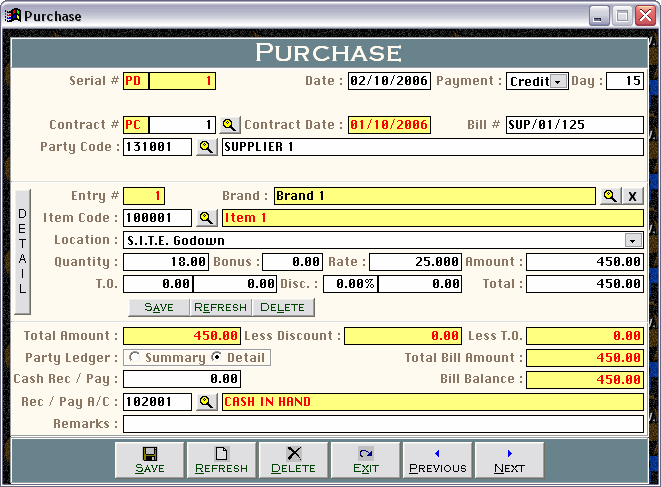Save the detail entry line
The height and width of the screenshot is (487, 661).
pos(159,307)
